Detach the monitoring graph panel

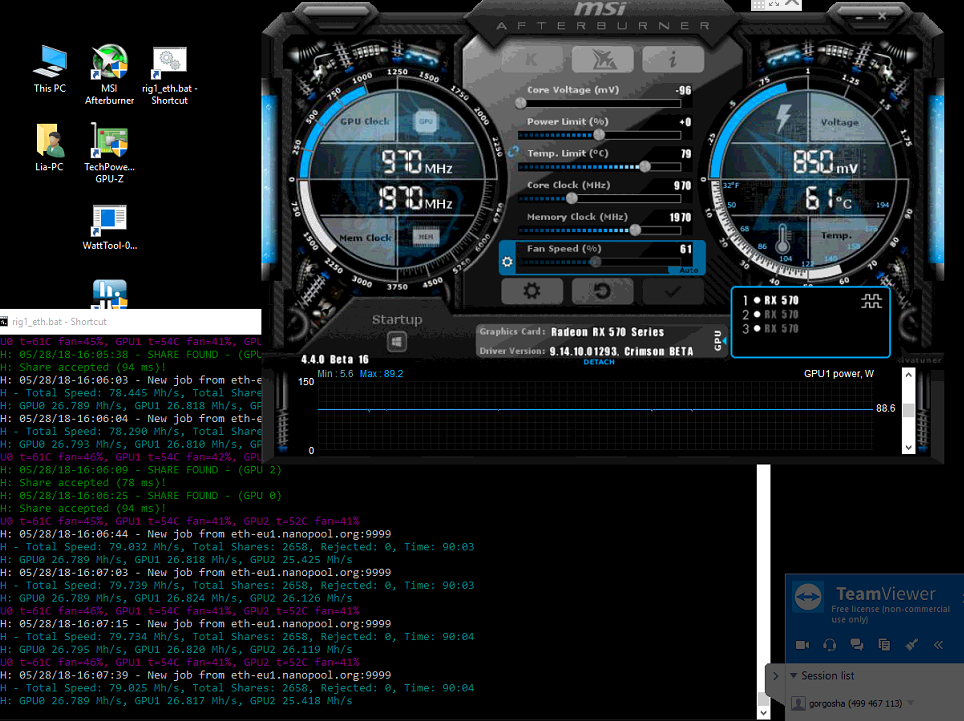click(x=599, y=362)
